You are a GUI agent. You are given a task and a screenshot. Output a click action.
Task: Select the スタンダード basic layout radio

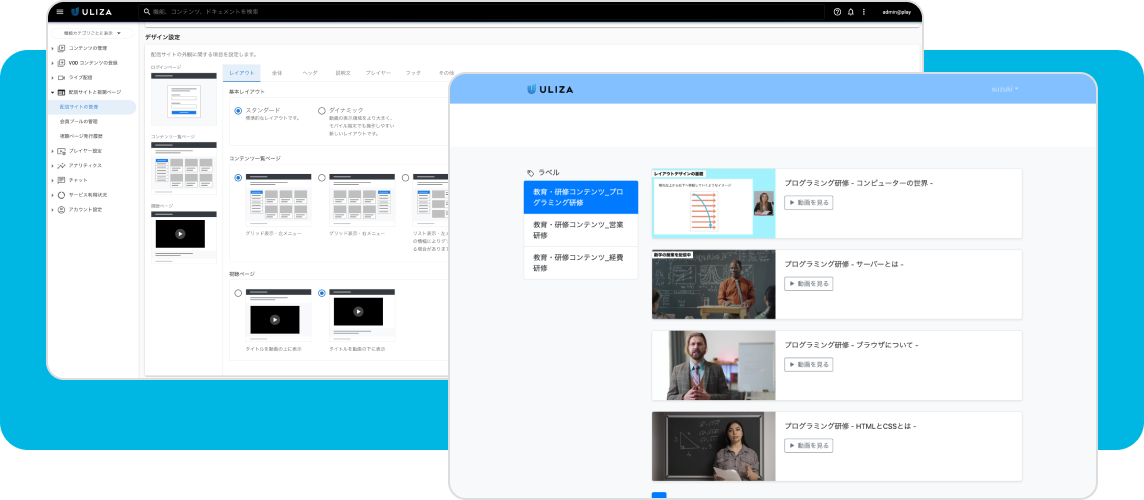point(238,111)
